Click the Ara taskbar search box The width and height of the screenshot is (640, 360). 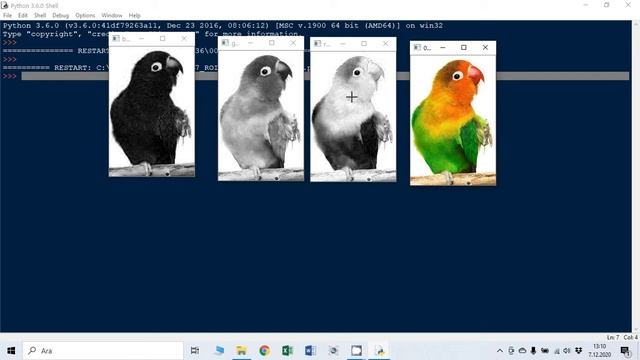[x=103, y=351]
